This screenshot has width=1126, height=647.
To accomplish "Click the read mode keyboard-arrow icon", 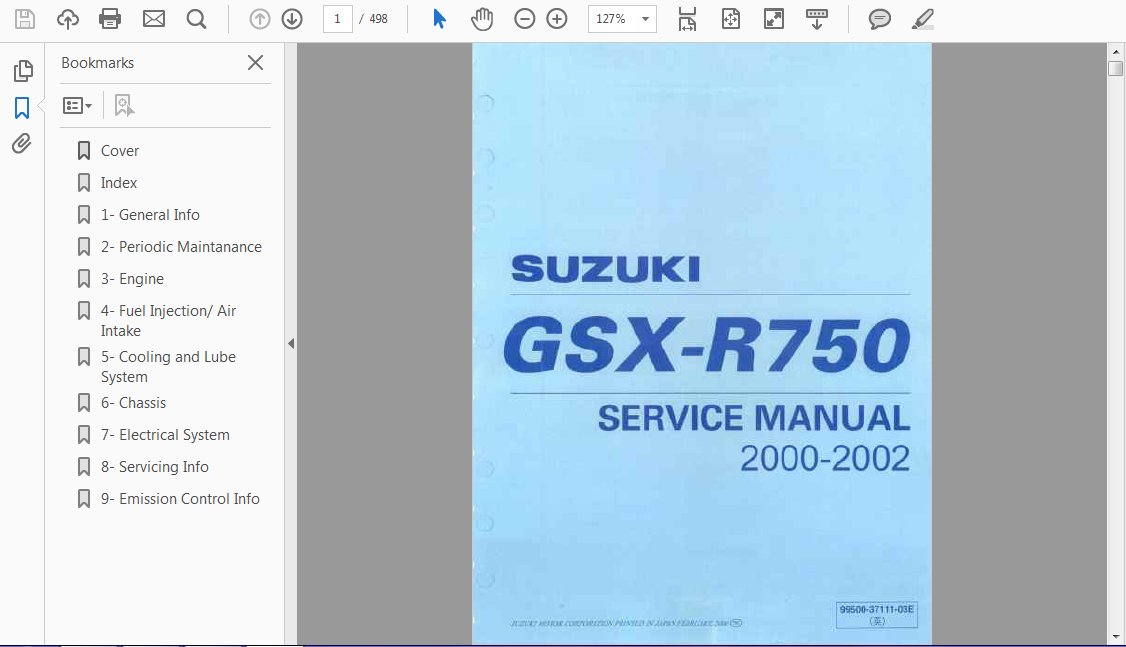I will click(x=816, y=19).
